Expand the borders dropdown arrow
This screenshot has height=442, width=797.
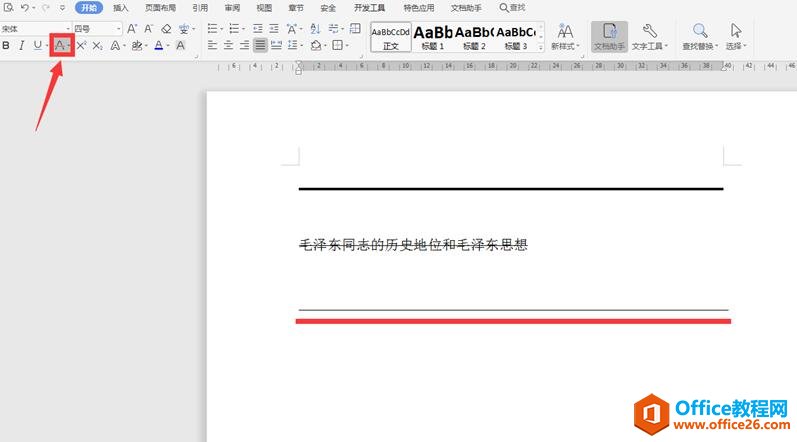point(347,46)
